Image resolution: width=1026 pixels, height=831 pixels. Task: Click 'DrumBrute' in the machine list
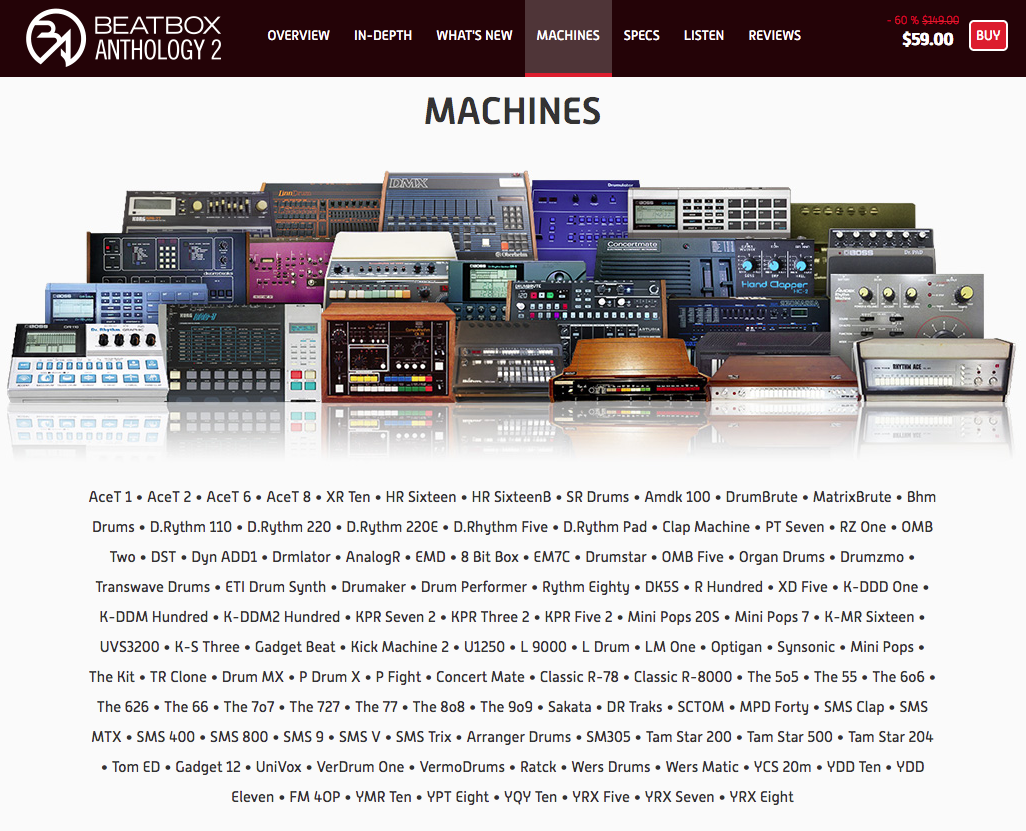[762, 497]
